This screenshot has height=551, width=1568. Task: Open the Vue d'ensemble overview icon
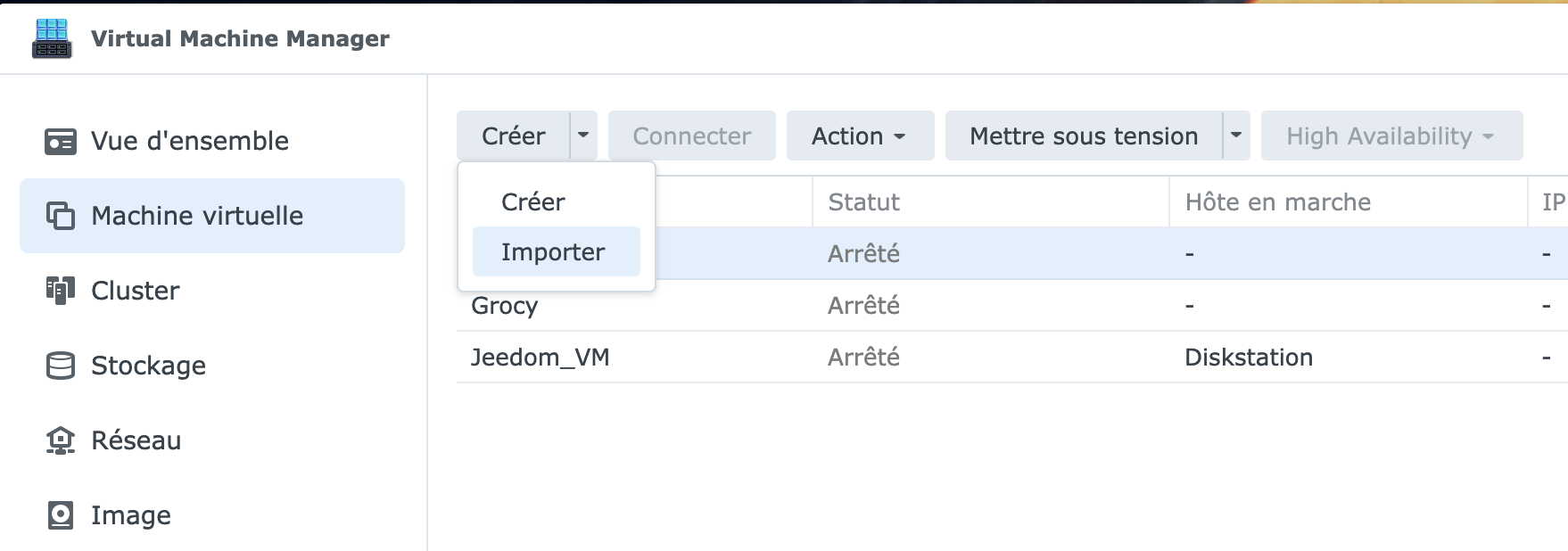(61, 141)
